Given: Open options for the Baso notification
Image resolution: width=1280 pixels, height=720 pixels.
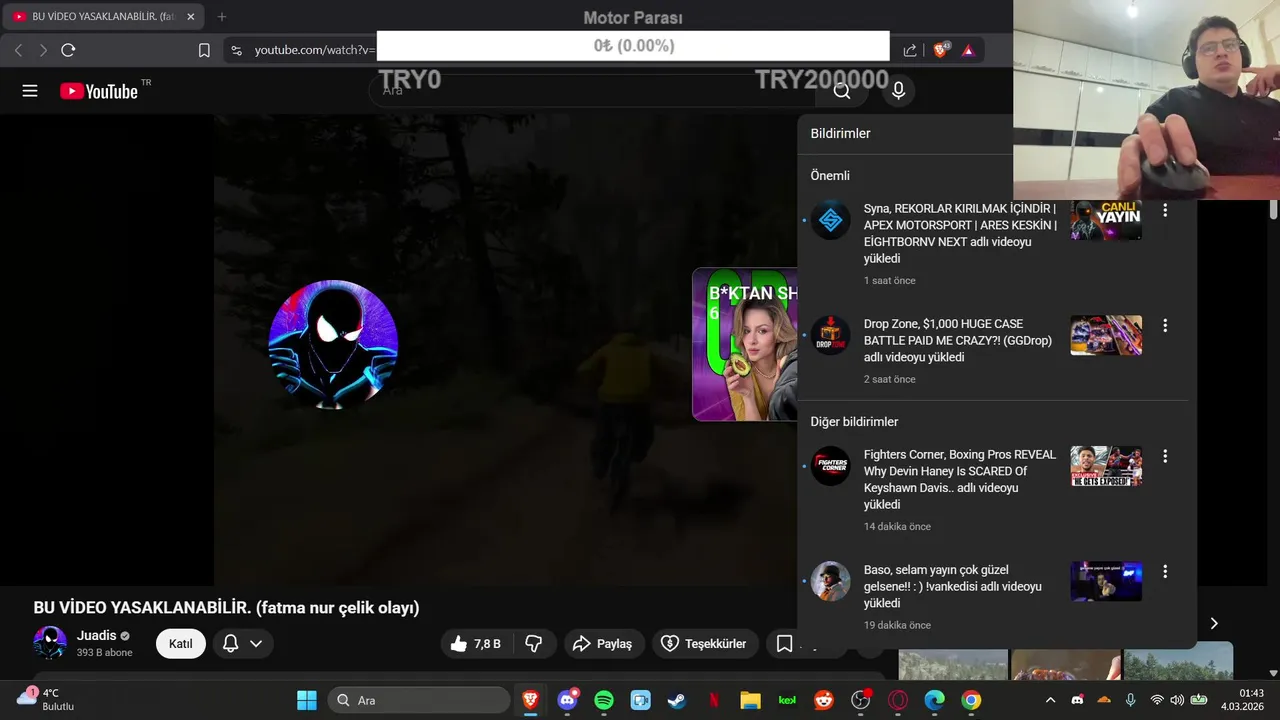Looking at the screenshot, I should (x=1165, y=572).
